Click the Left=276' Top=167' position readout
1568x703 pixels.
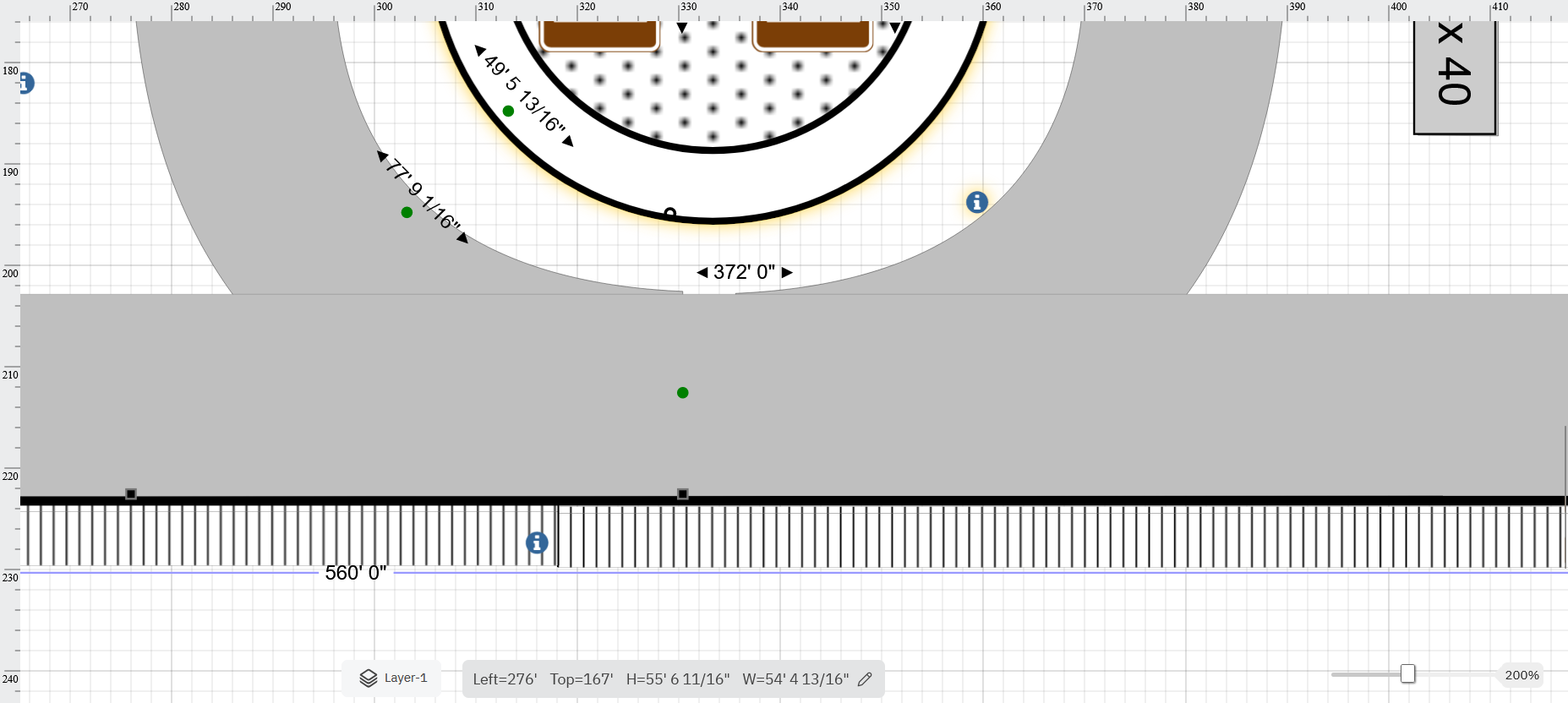(543, 679)
